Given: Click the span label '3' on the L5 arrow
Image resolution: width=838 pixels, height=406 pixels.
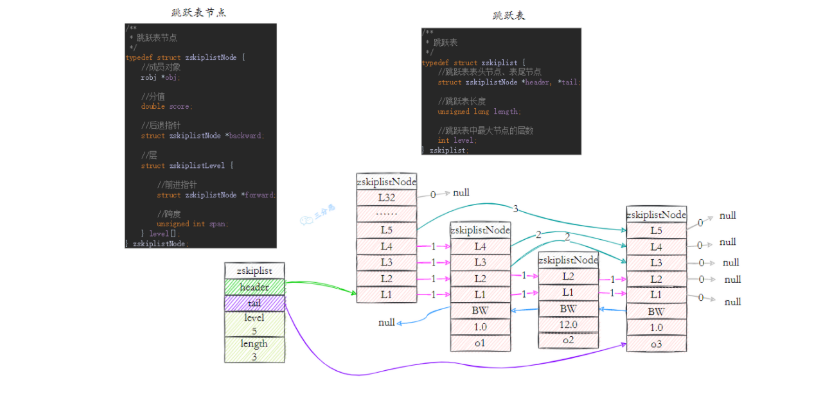Looking at the screenshot, I should pyautogui.click(x=516, y=208).
